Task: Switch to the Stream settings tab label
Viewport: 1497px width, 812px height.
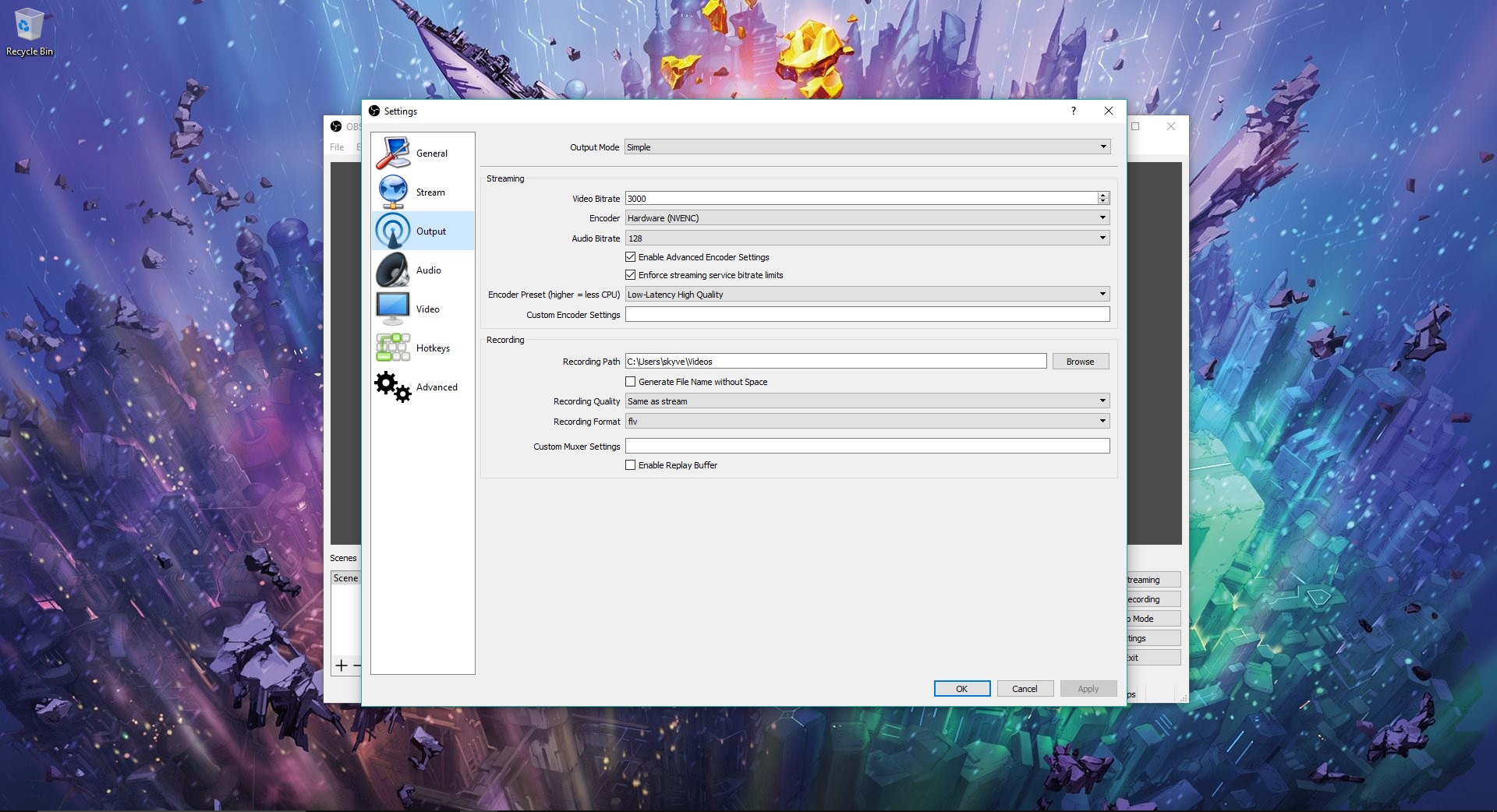Action: coord(430,192)
